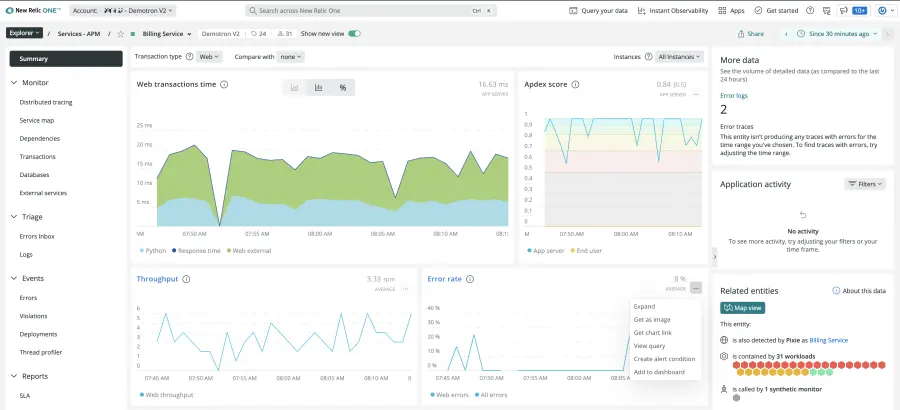
Task: Choose View query from chart menu
Action: [x=649, y=346]
